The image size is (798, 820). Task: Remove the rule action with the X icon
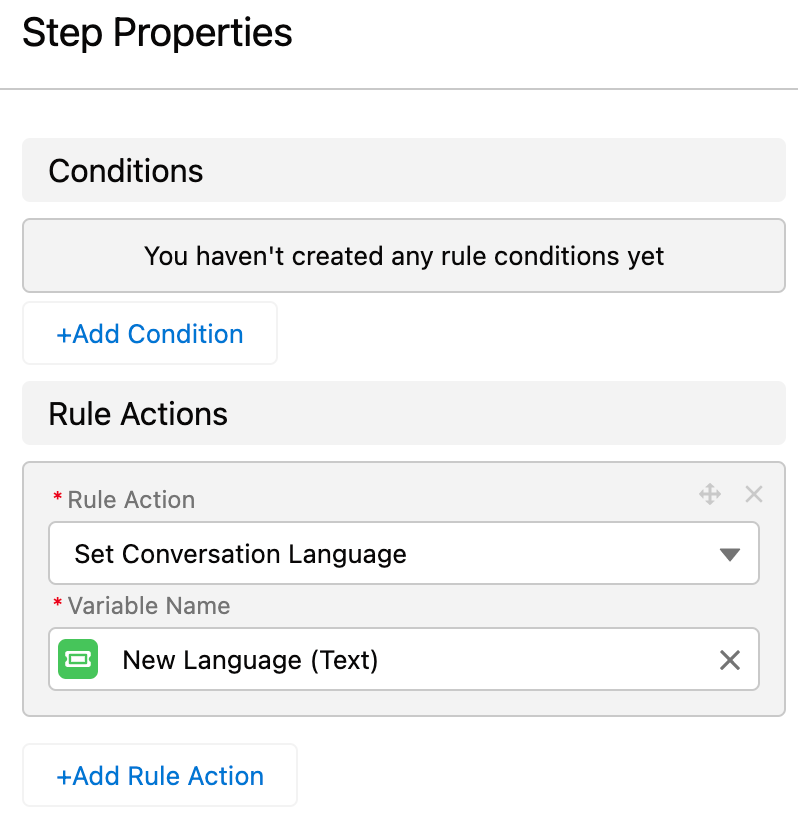754,494
